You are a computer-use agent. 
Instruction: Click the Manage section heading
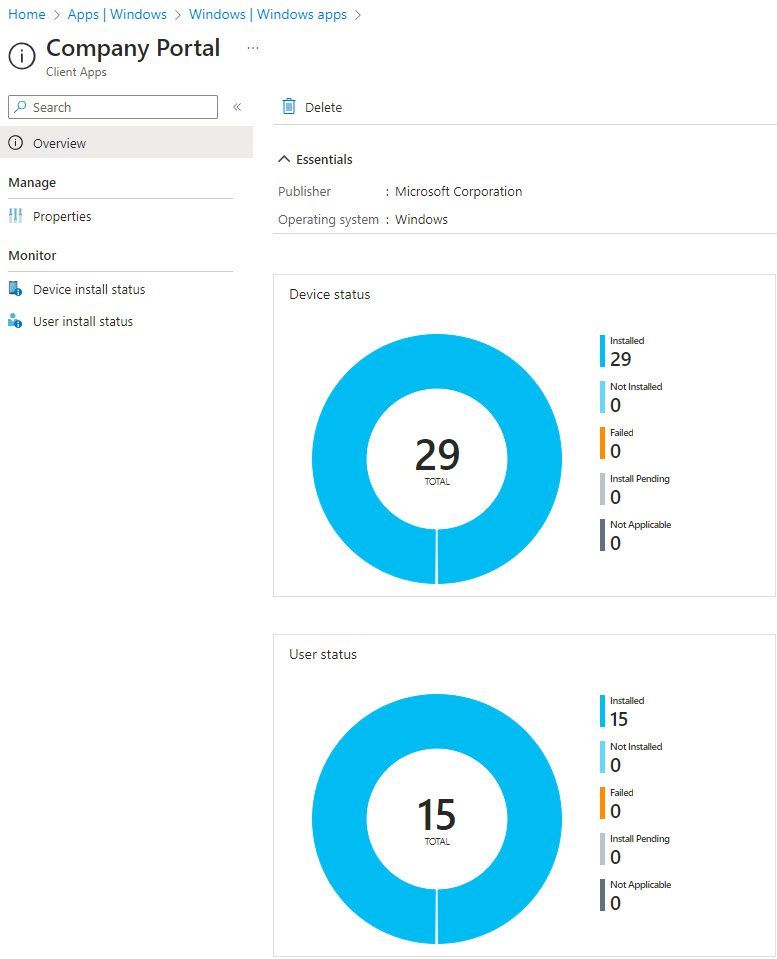pyautogui.click(x=32, y=182)
